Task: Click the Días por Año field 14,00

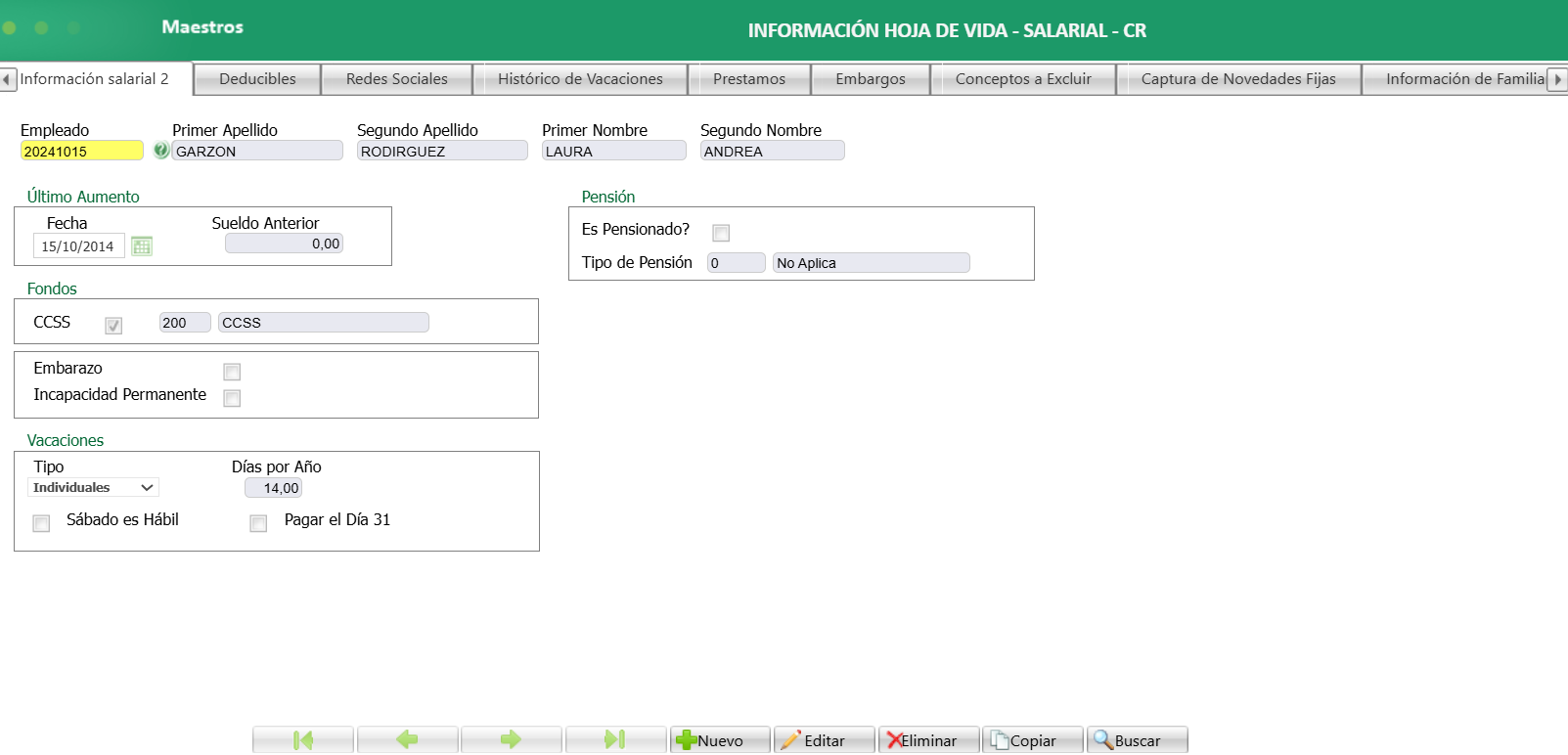Action: [x=273, y=488]
